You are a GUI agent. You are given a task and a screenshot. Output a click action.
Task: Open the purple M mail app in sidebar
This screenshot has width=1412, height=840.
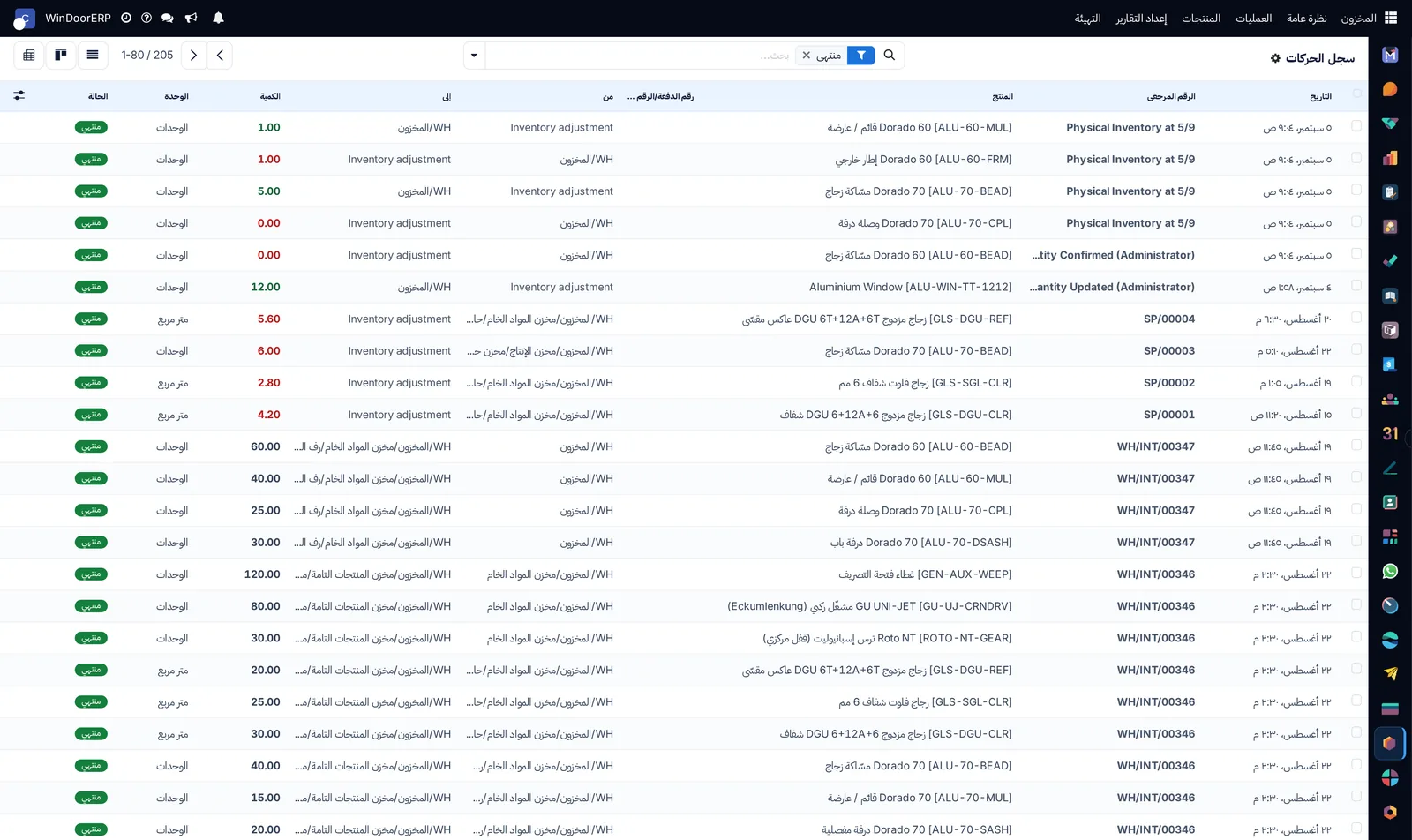click(x=1390, y=55)
